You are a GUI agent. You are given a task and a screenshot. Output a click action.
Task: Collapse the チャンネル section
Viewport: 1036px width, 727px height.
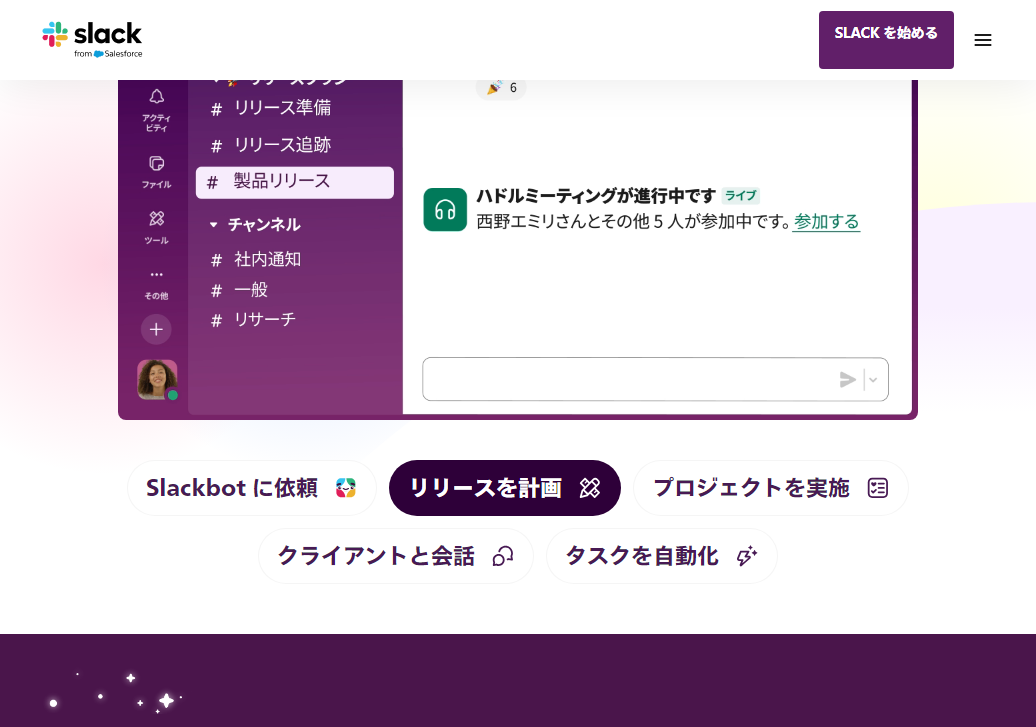pyautogui.click(x=213, y=225)
